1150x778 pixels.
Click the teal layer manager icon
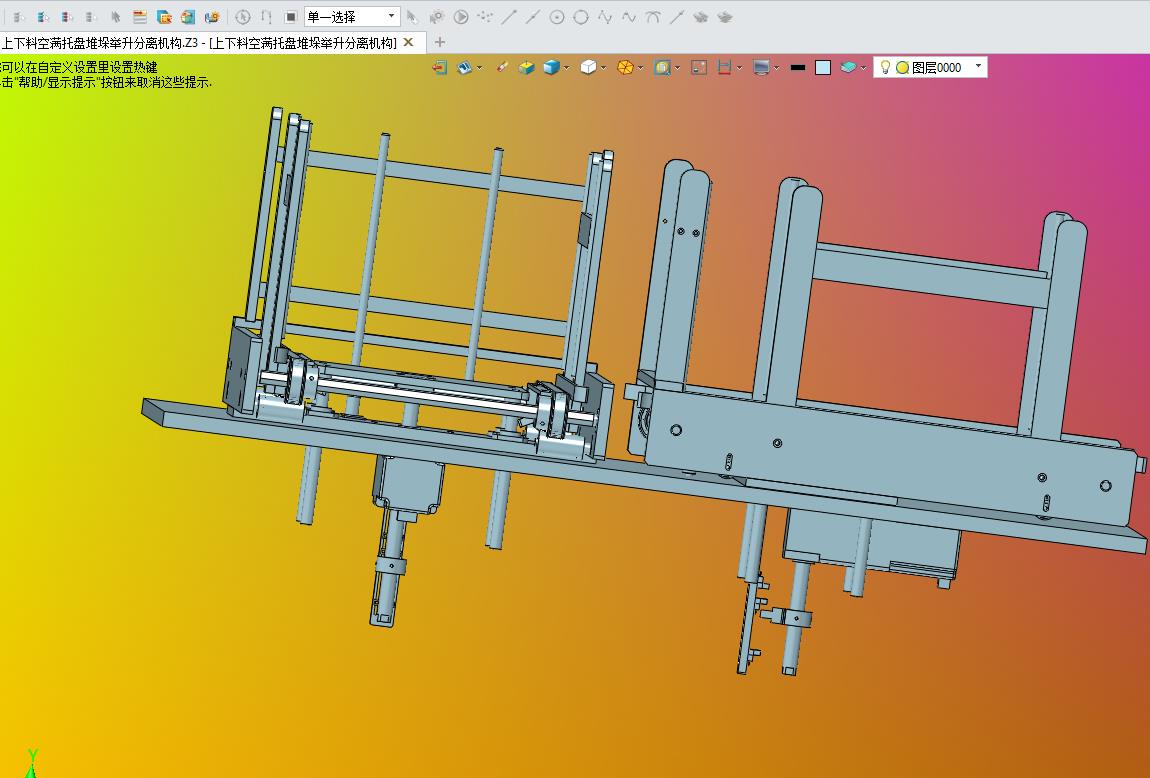[x=849, y=67]
